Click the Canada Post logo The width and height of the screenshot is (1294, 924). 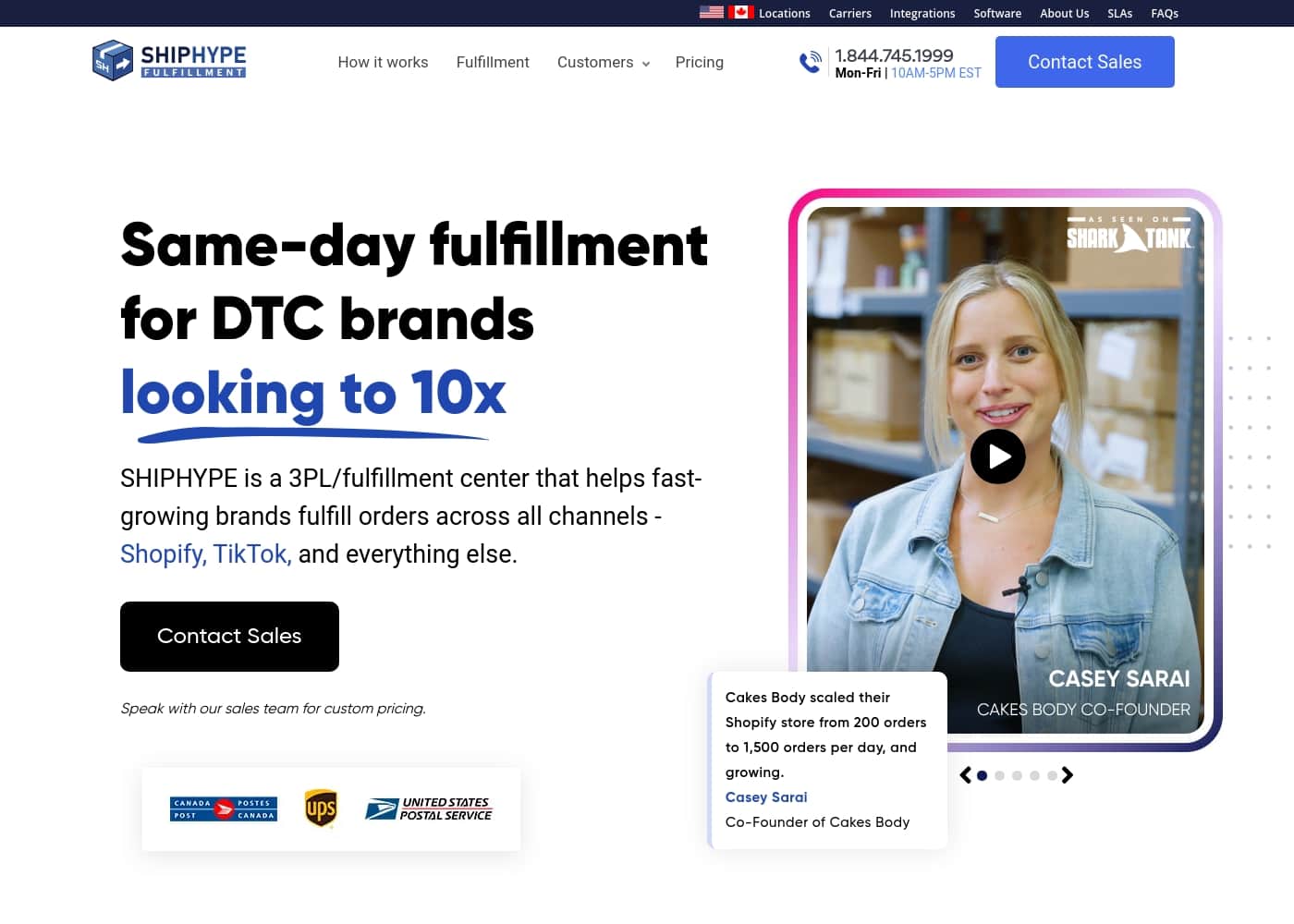tap(224, 809)
